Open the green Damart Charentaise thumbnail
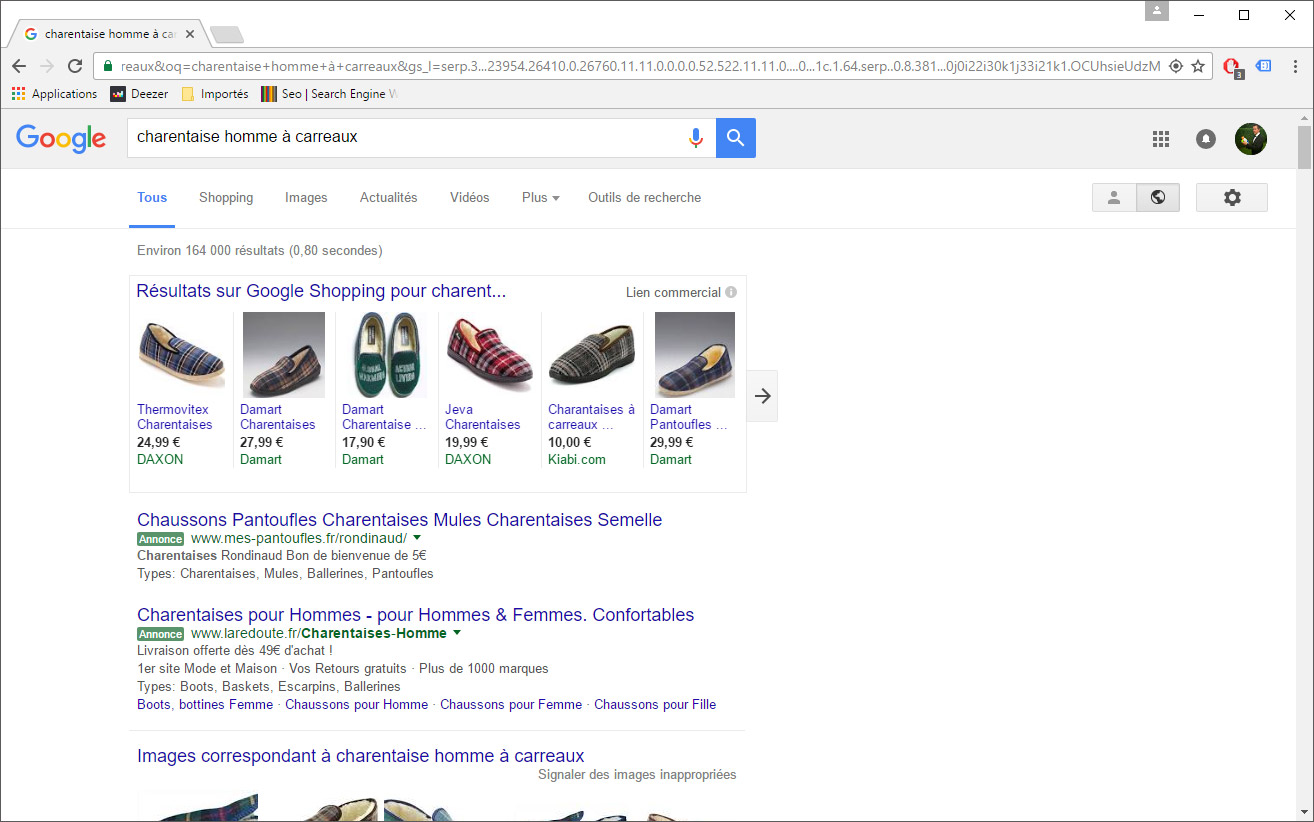Image resolution: width=1314 pixels, height=822 pixels. 387,355
